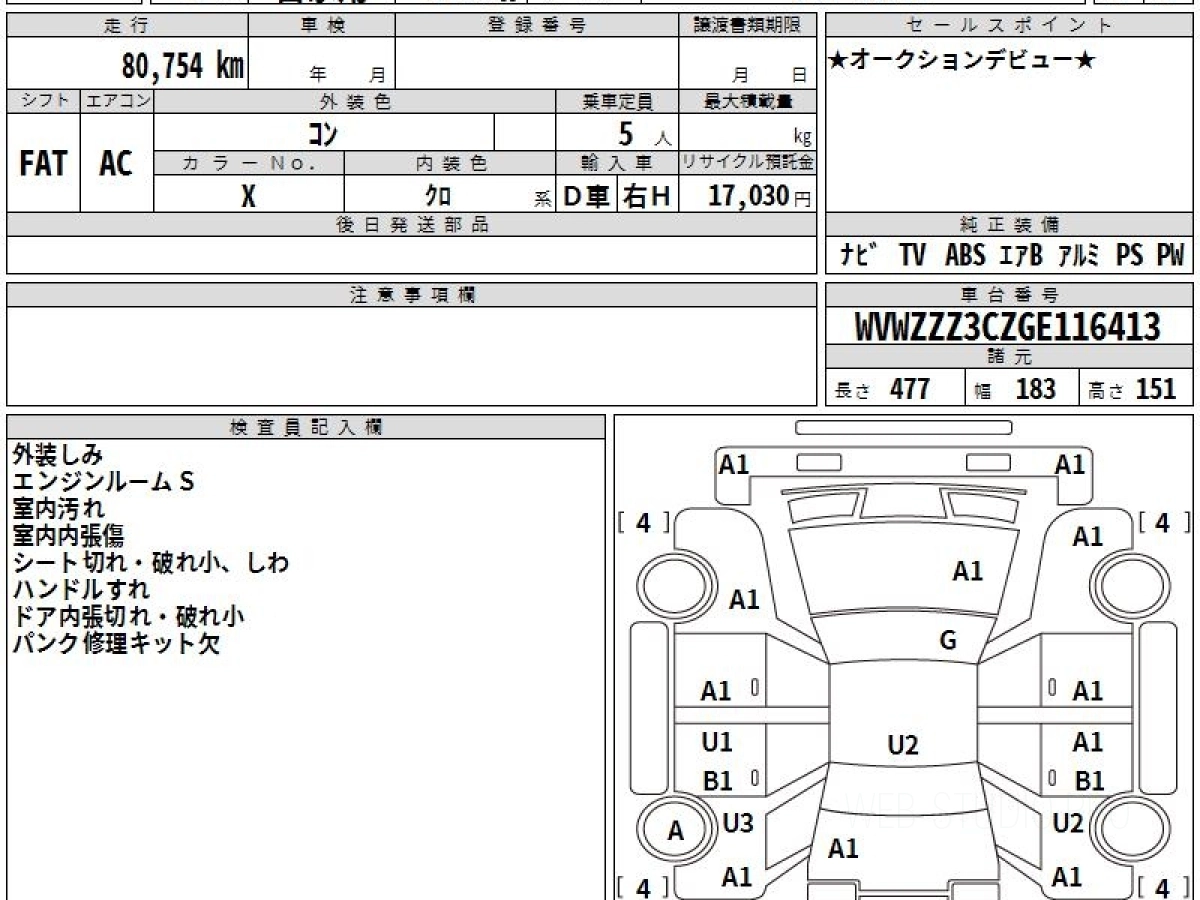The height and width of the screenshot is (900, 1200).
Task: Click the TV equipment item
Action: coord(912,256)
